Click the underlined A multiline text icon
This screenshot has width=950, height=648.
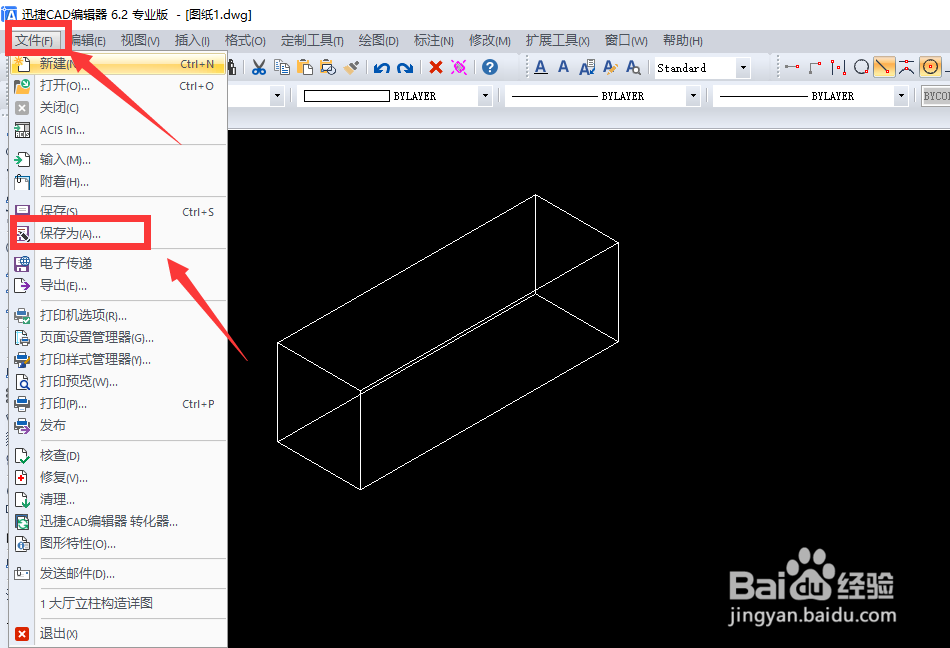[541, 67]
